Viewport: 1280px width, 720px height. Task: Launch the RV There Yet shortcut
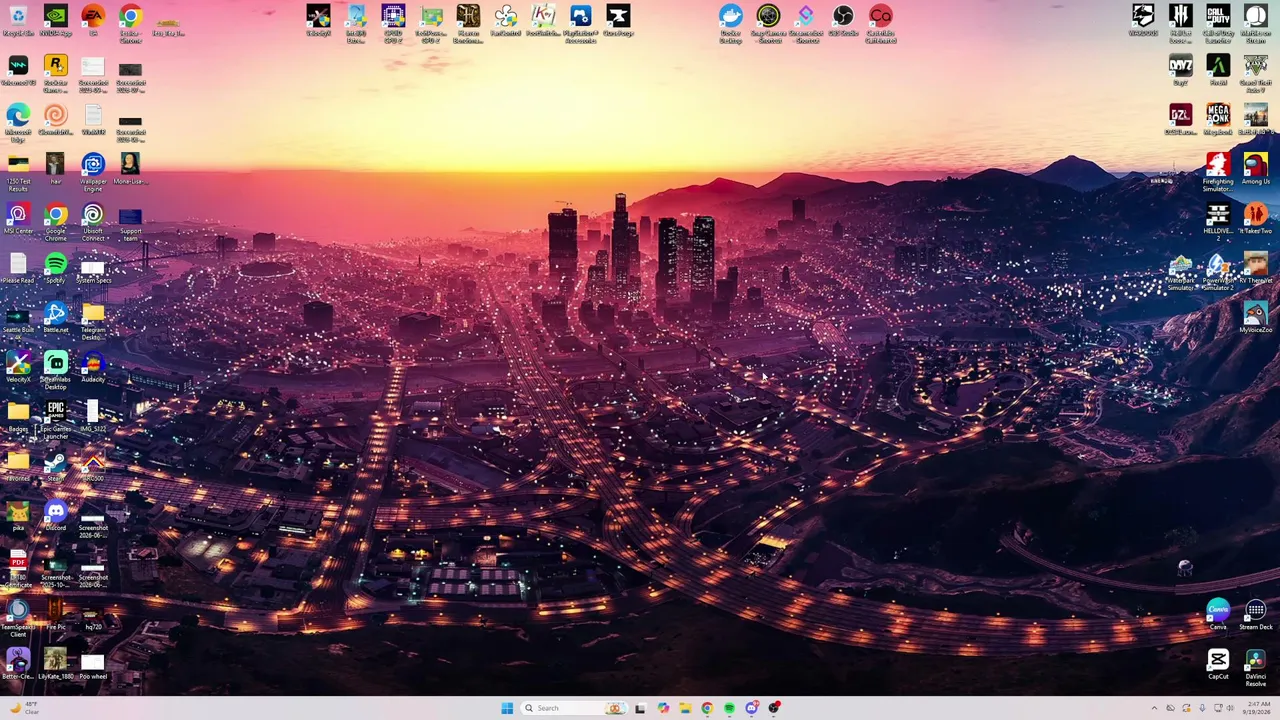pyautogui.click(x=1255, y=268)
